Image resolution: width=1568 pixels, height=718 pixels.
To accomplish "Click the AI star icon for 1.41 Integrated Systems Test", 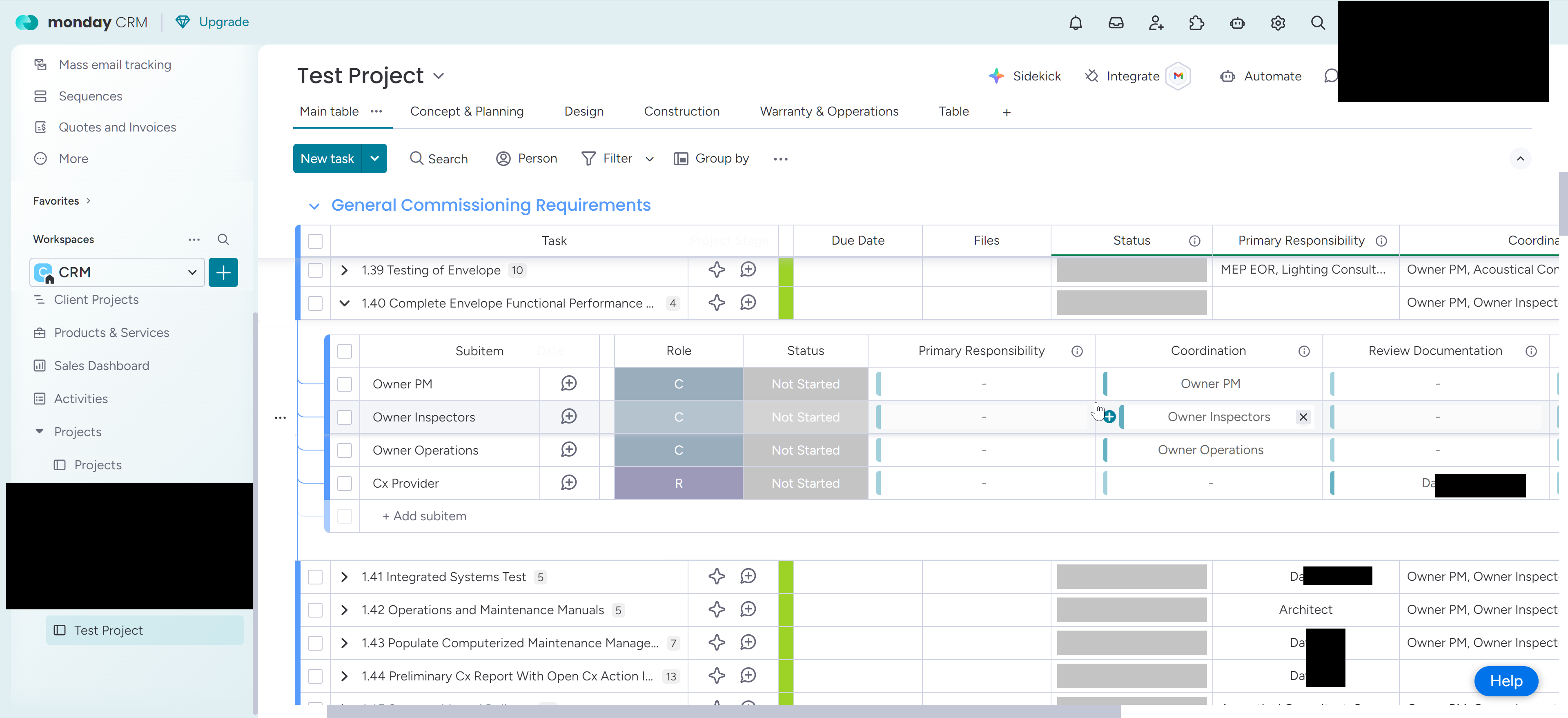I will tap(717, 576).
